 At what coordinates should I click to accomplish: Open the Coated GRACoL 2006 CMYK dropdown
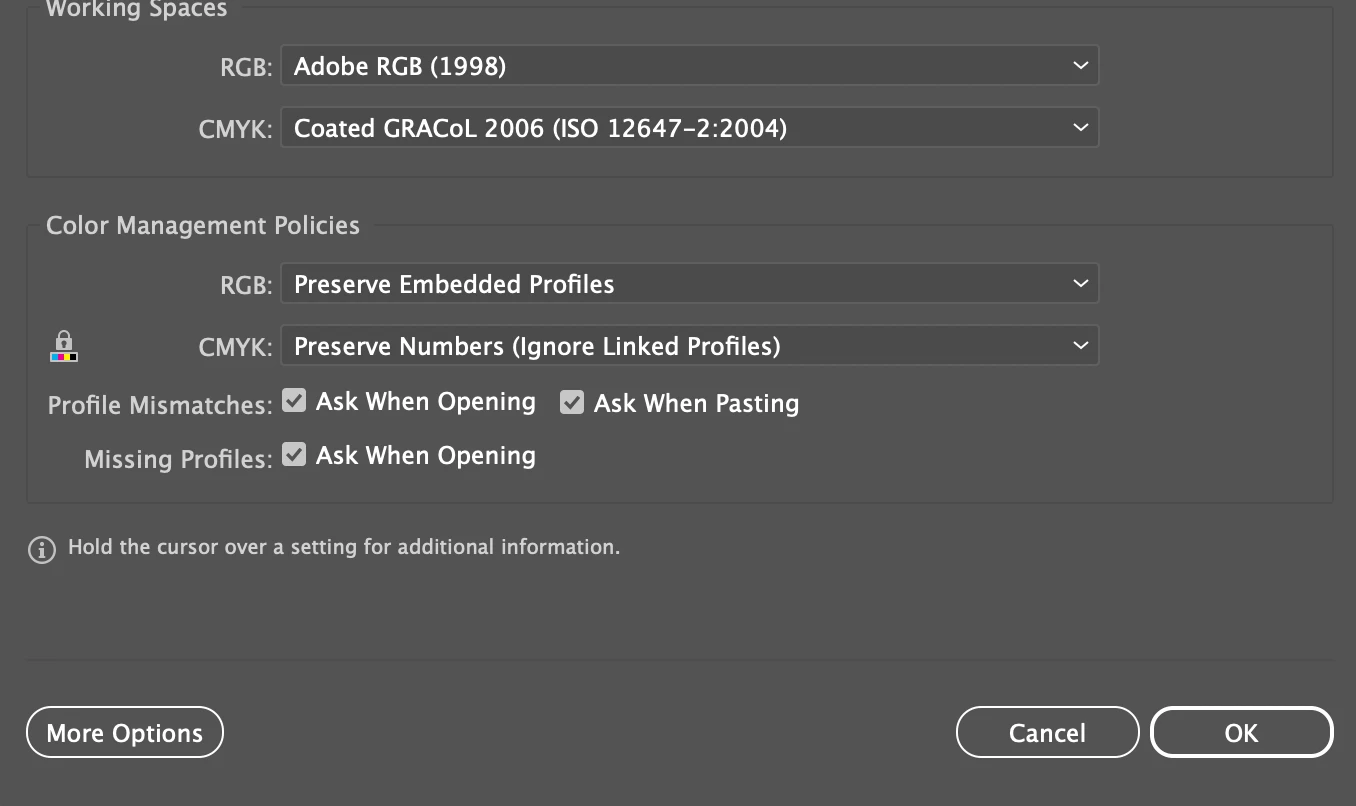pos(689,128)
